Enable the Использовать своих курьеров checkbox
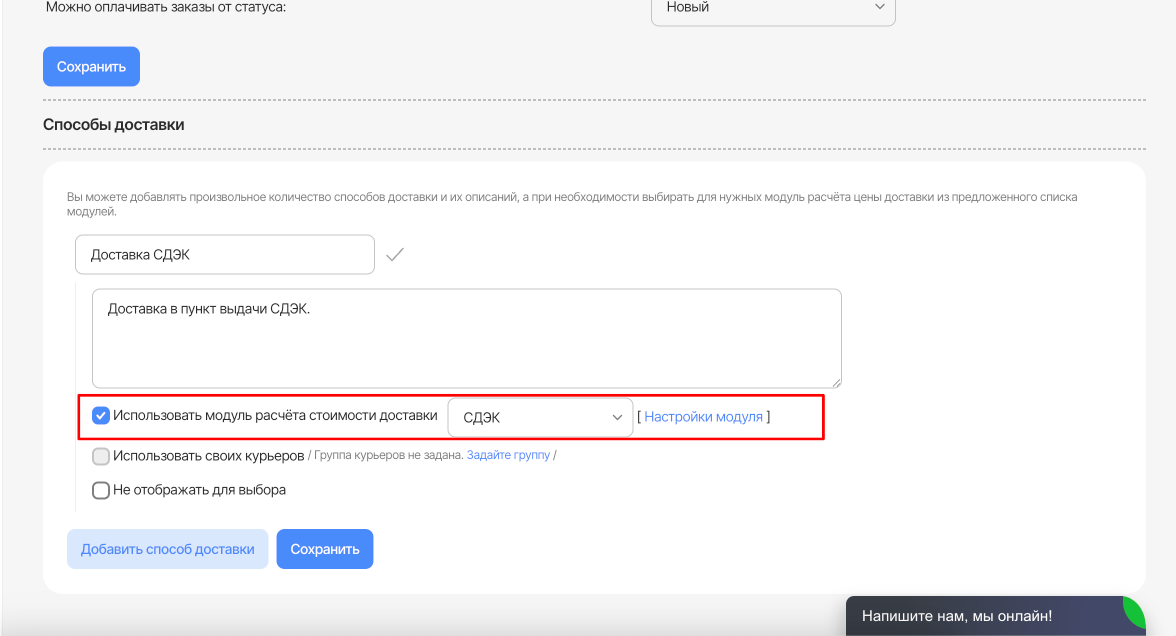Image resolution: width=1176 pixels, height=636 pixels. (101, 456)
